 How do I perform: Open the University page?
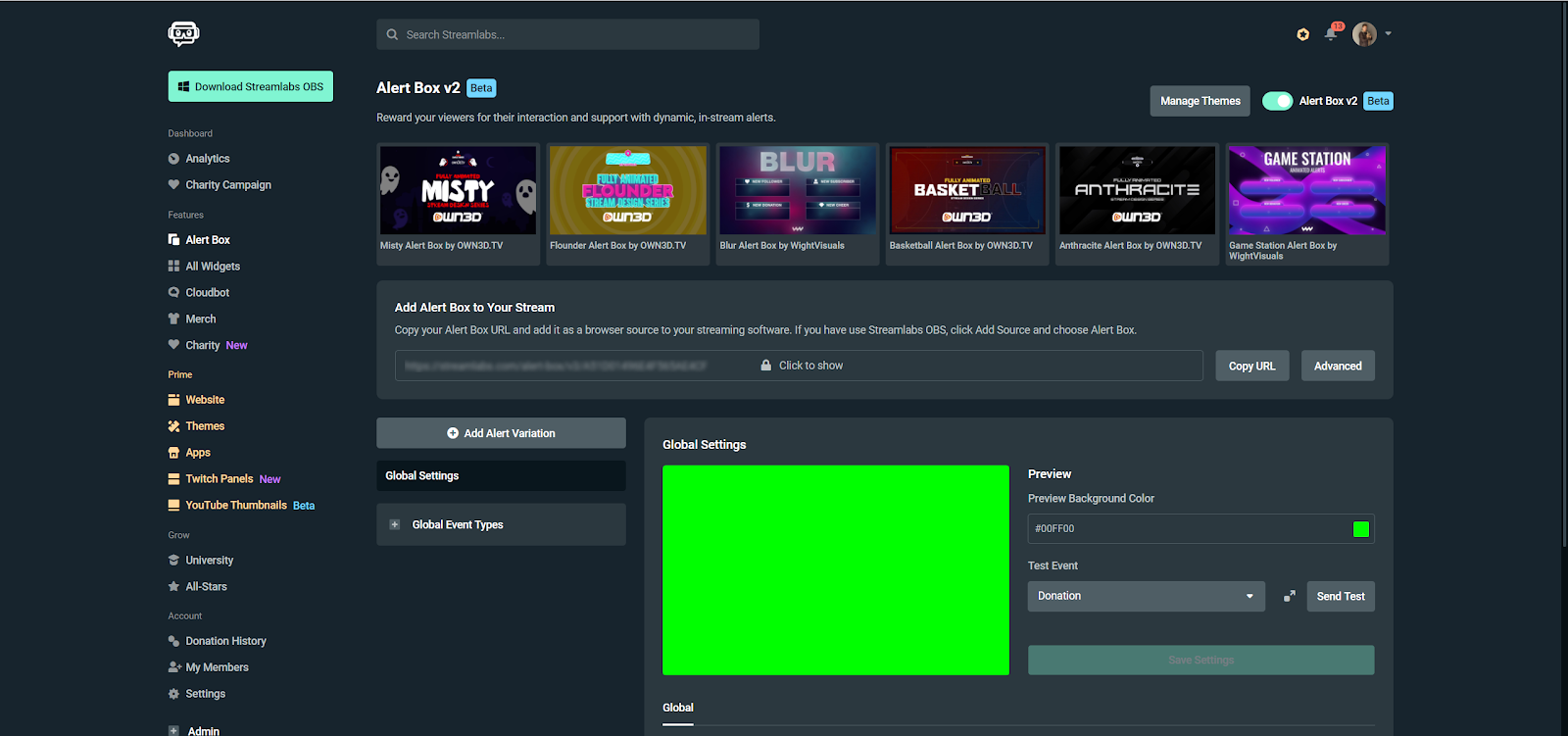[x=210, y=561]
